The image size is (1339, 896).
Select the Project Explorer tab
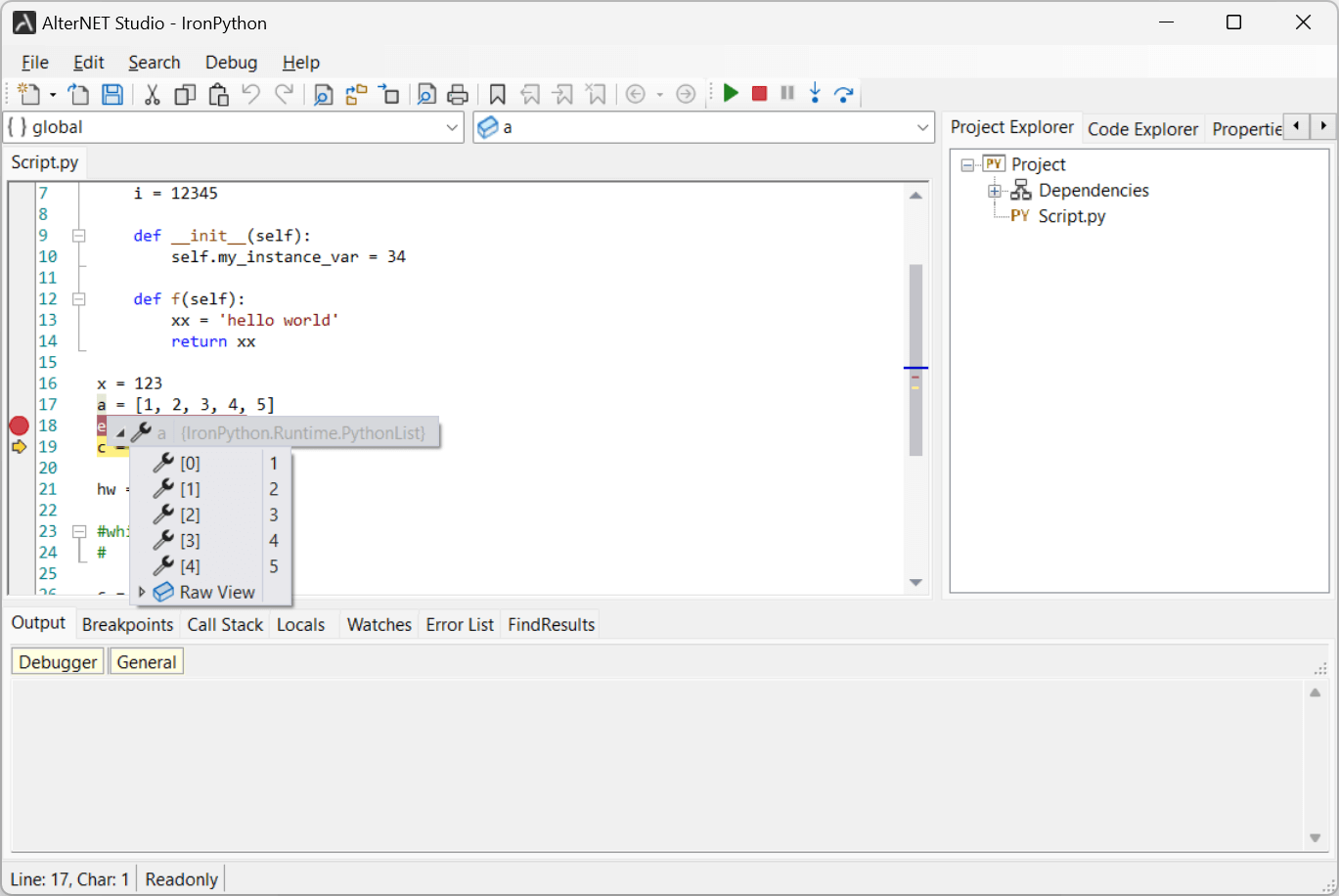tap(1012, 127)
